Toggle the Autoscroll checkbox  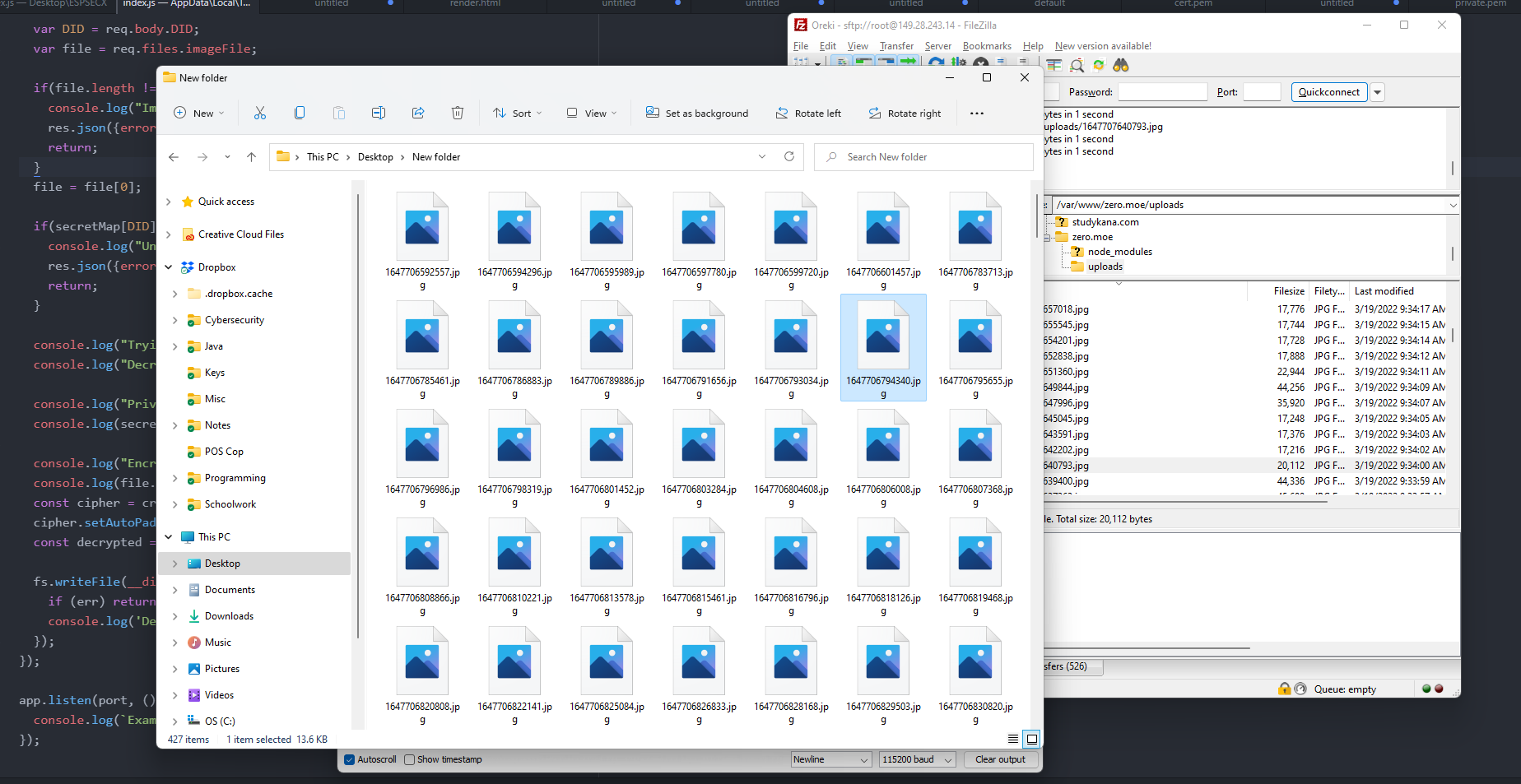[350, 759]
